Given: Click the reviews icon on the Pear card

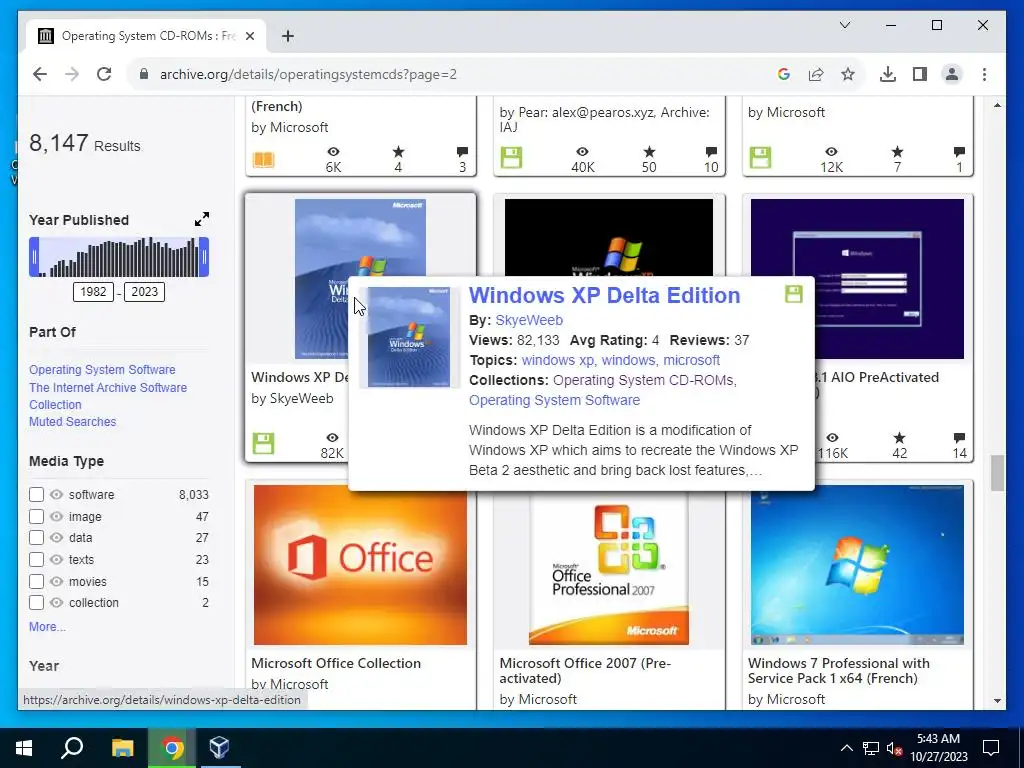Looking at the screenshot, I should (x=711, y=152).
